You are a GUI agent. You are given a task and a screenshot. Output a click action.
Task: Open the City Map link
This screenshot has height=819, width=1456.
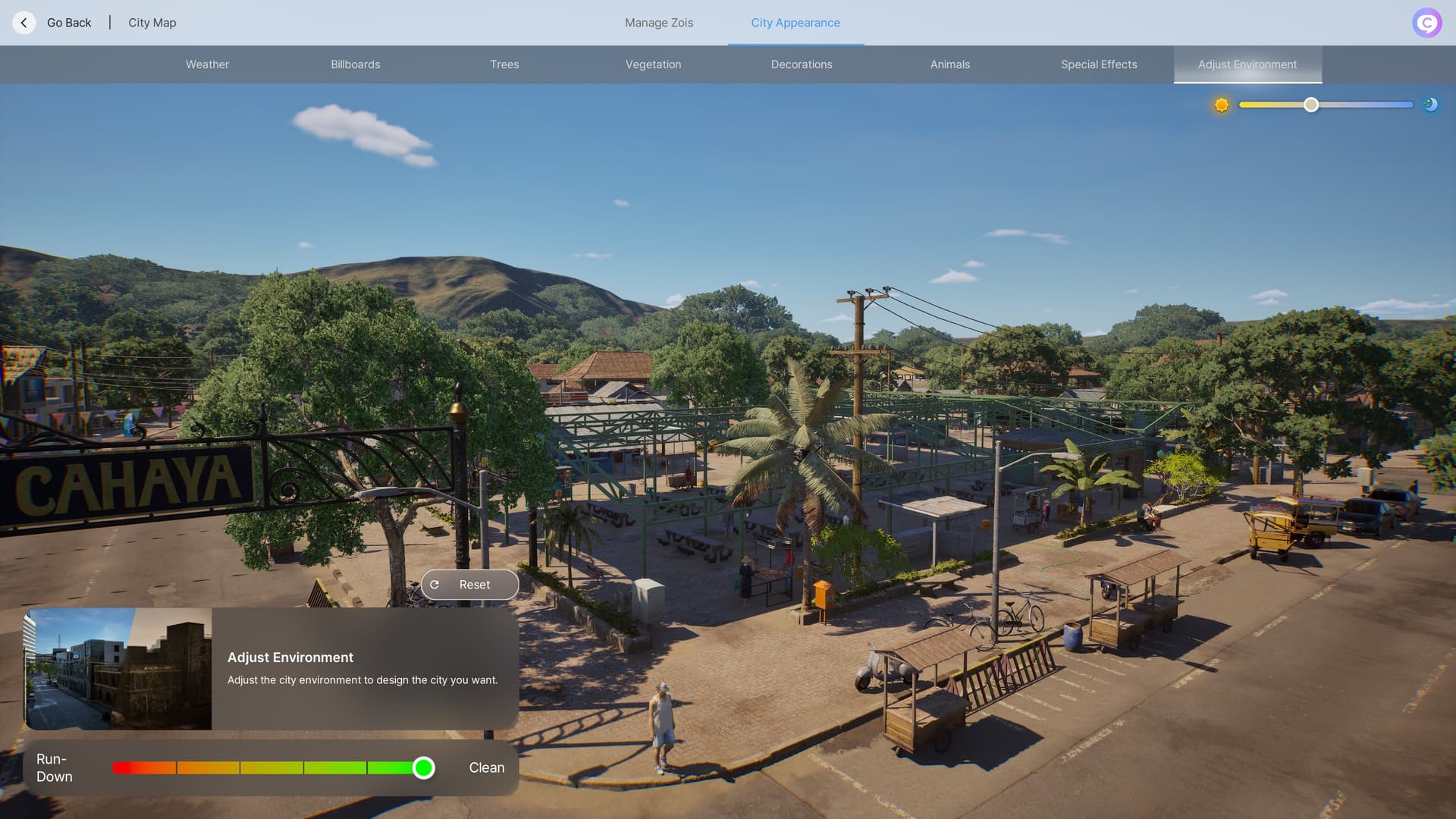(x=152, y=23)
